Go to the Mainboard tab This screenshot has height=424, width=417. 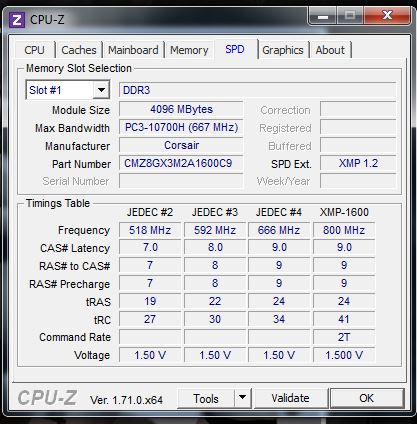(x=133, y=50)
